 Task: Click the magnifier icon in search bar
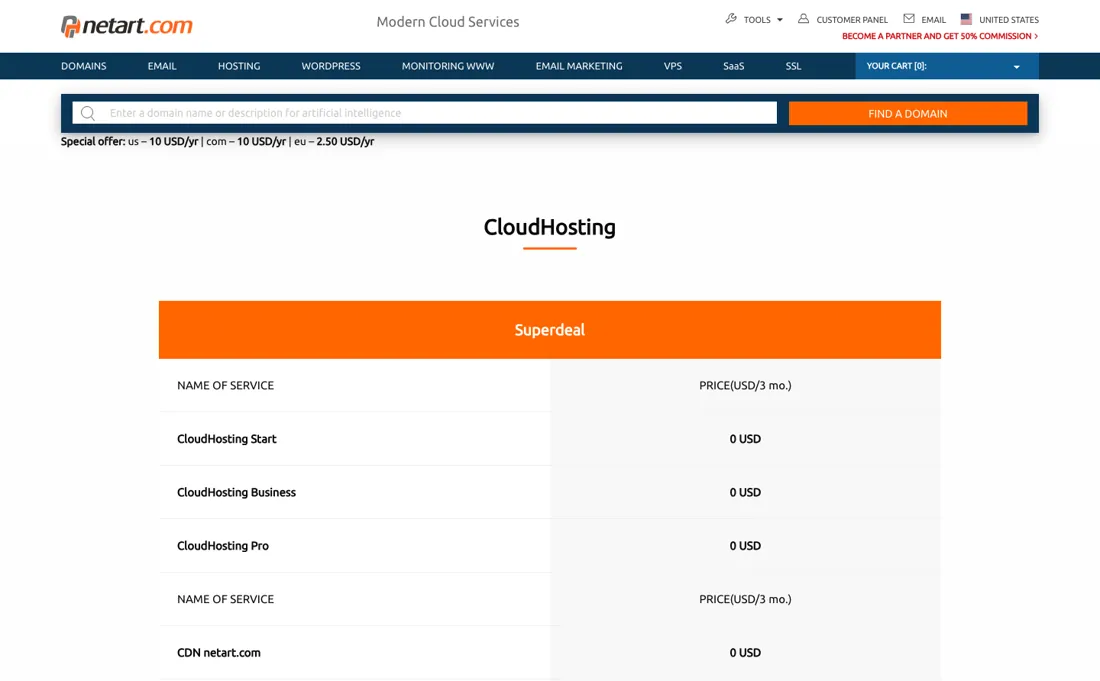pyautogui.click(x=88, y=113)
